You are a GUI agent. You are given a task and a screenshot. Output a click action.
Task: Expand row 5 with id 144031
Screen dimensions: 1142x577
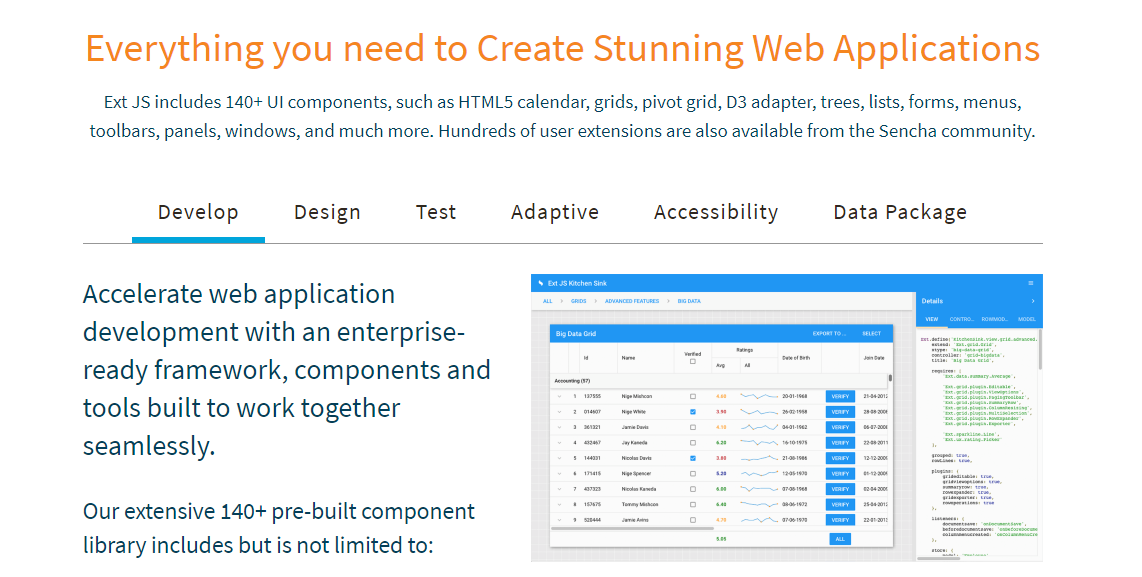click(559, 458)
